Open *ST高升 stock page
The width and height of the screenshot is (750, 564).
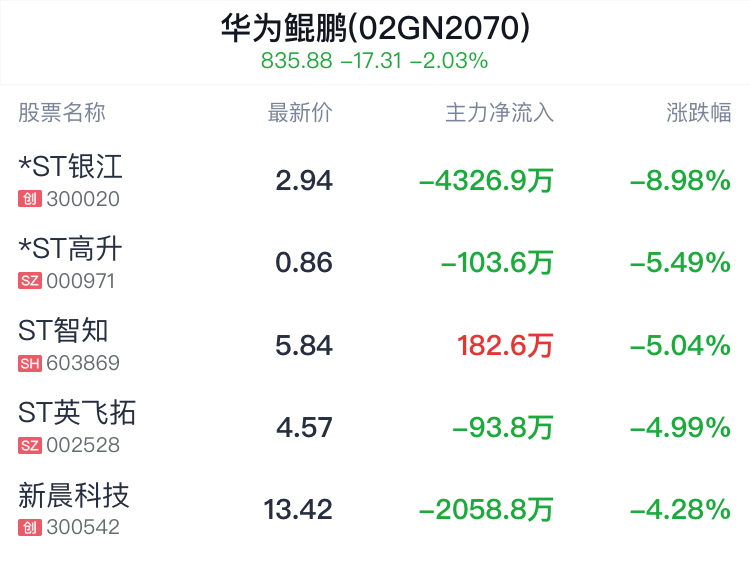click(70, 248)
